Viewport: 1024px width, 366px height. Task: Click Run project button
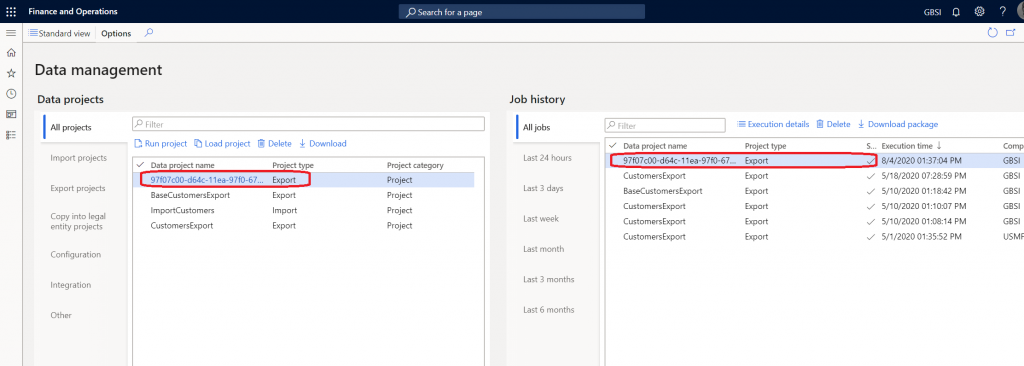(x=161, y=144)
